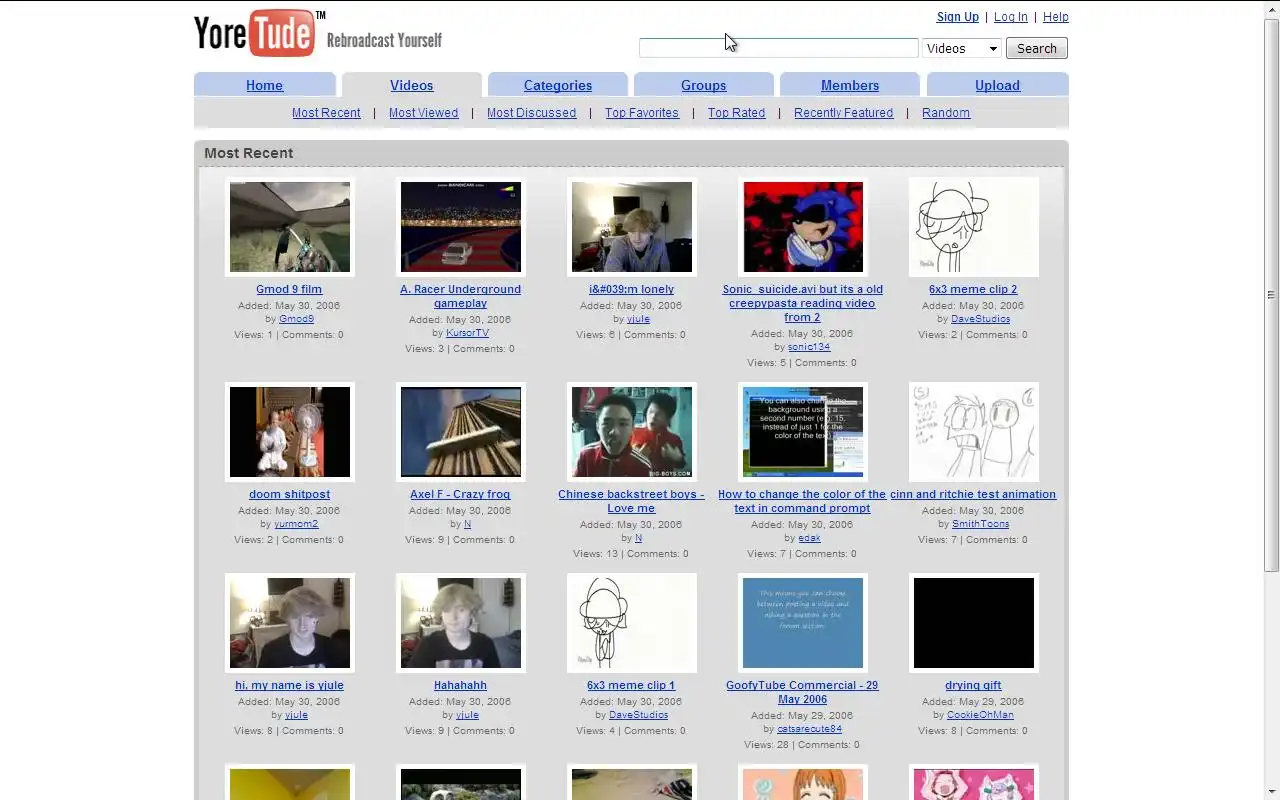Click the Gmod 9 film title link
This screenshot has height=800, width=1280.
(289, 289)
